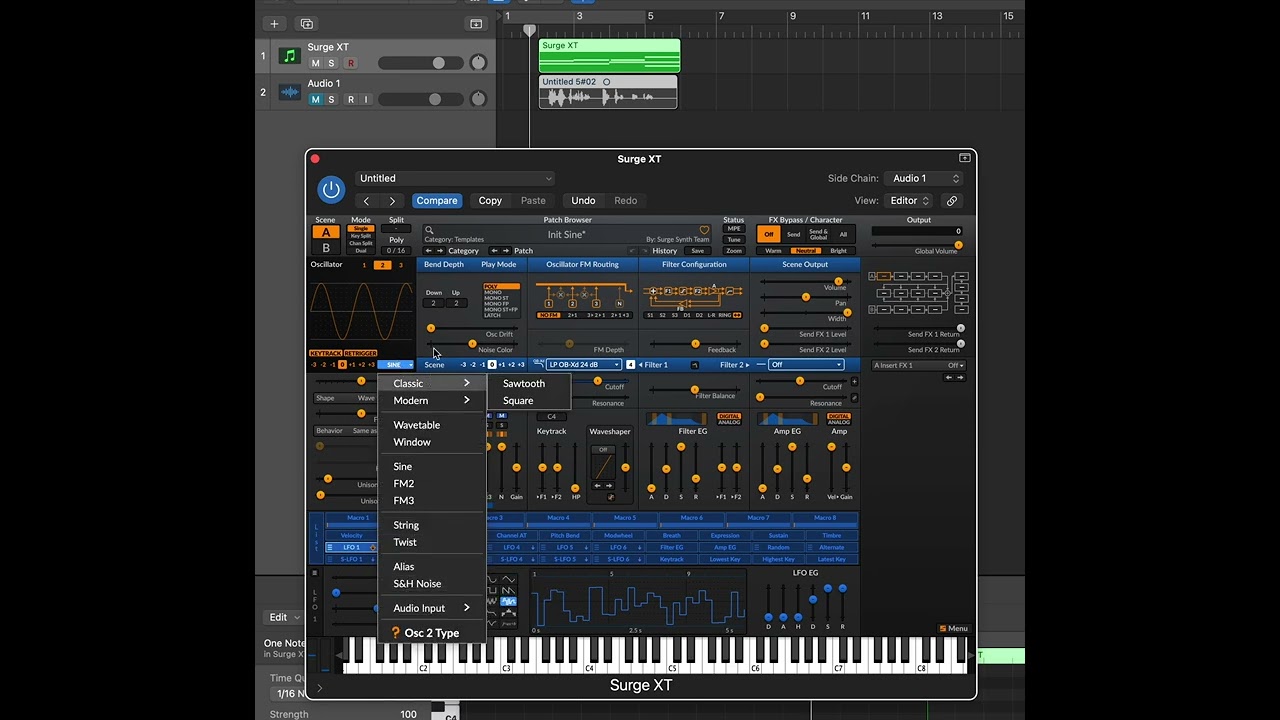Click the track header import icon

pyautogui.click(x=476, y=24)
